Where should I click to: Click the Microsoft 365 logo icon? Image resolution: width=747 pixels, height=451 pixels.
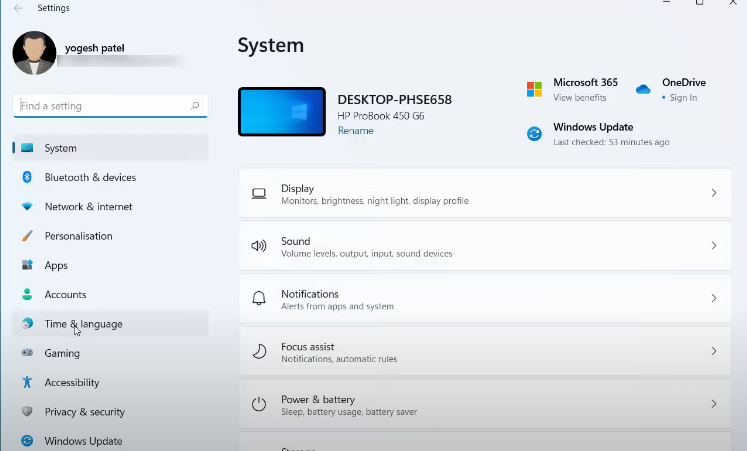click(x=534, y=90)
